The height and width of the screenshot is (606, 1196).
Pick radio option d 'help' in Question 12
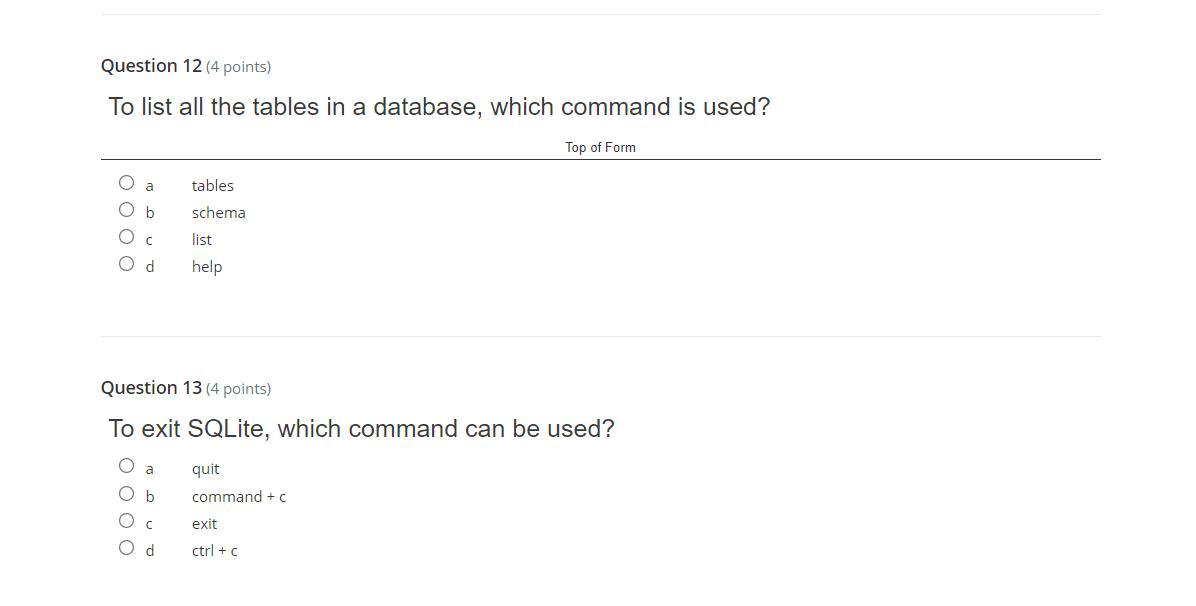pyautogui.click(x=126, y=264)
